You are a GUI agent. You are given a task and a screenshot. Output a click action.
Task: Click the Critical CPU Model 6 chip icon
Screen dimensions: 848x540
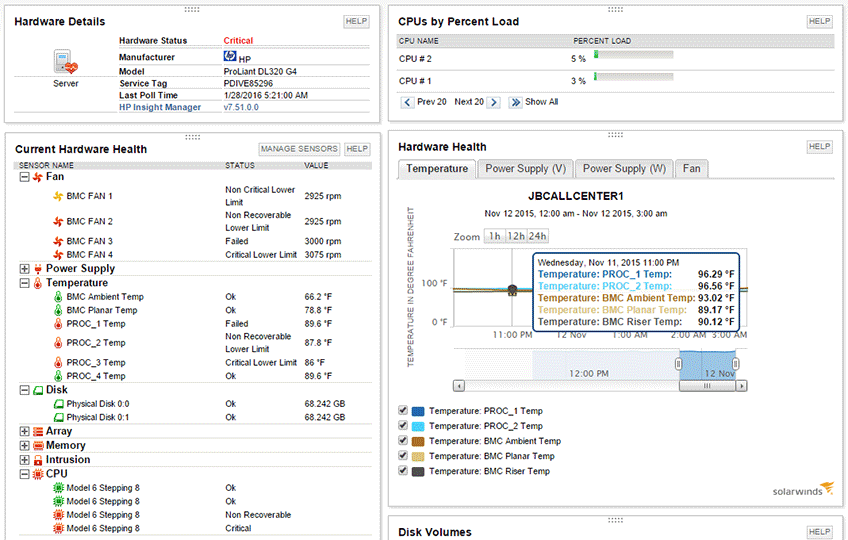click(58, 529)
